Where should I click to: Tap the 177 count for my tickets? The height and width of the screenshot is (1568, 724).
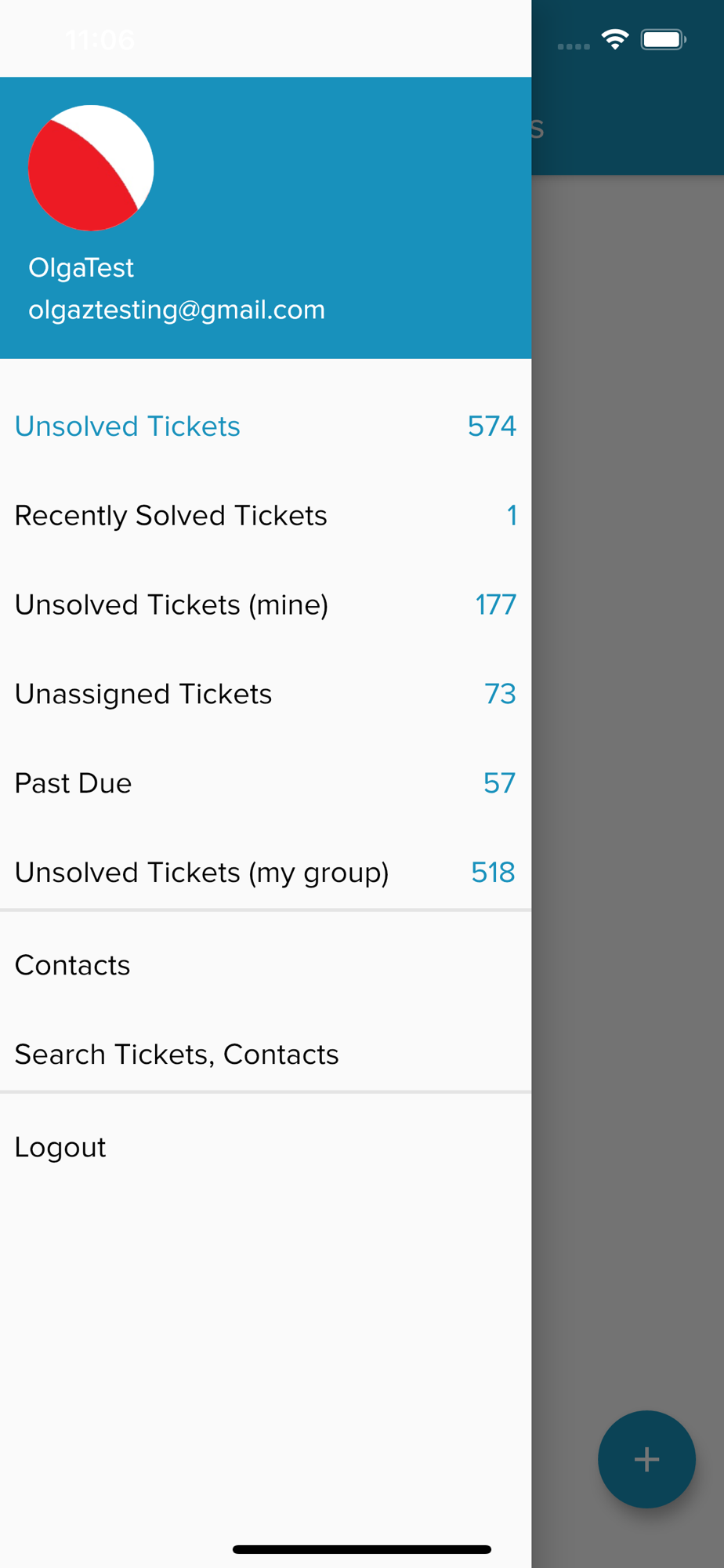pyautogui.click(x=496, y=604)
